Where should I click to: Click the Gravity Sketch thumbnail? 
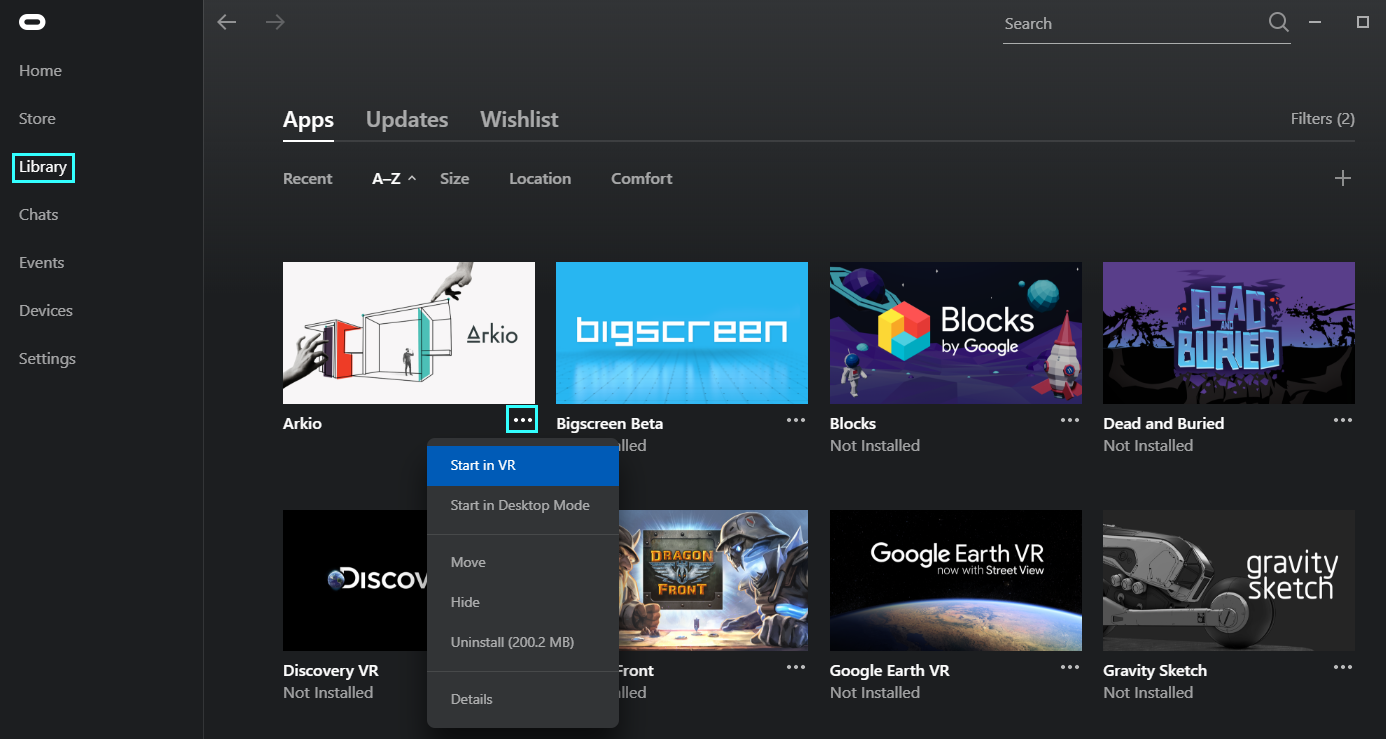[x=1229, y=580]
